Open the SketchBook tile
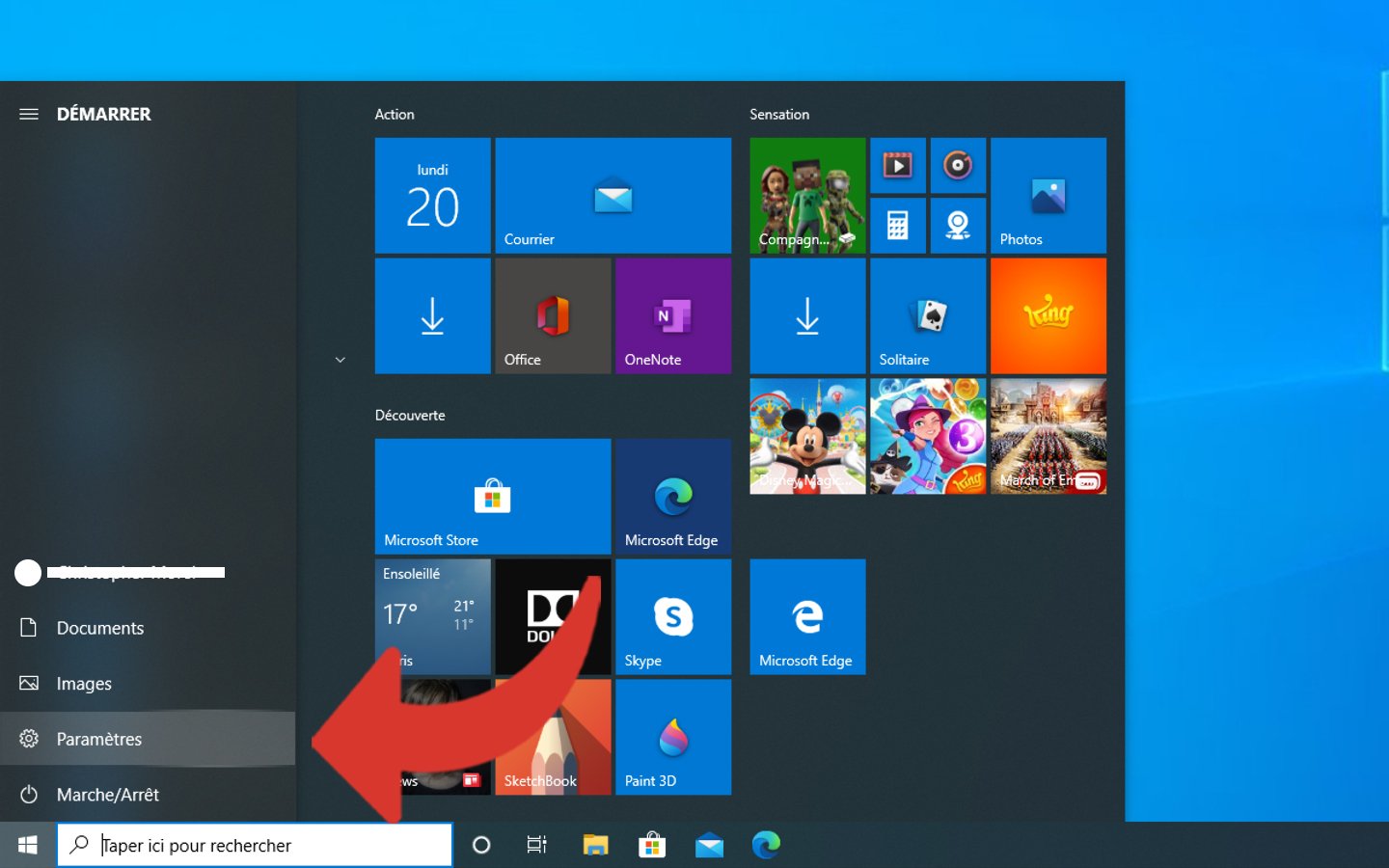Image resolution: width=1389 pixels, height=868 pixels. [x=553, y=737]
